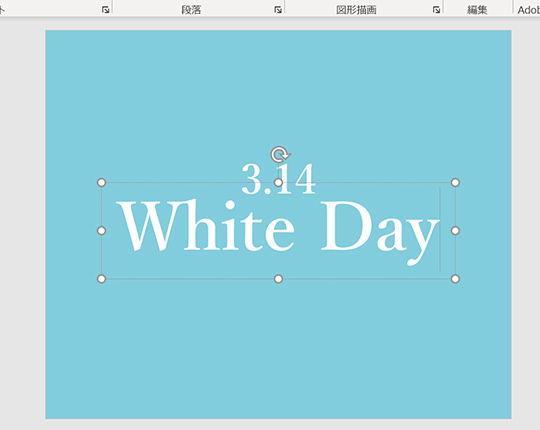Click the 段落 group label
Image resolution: width=540 pixels, height=430 pixels.
coord(191,10)
